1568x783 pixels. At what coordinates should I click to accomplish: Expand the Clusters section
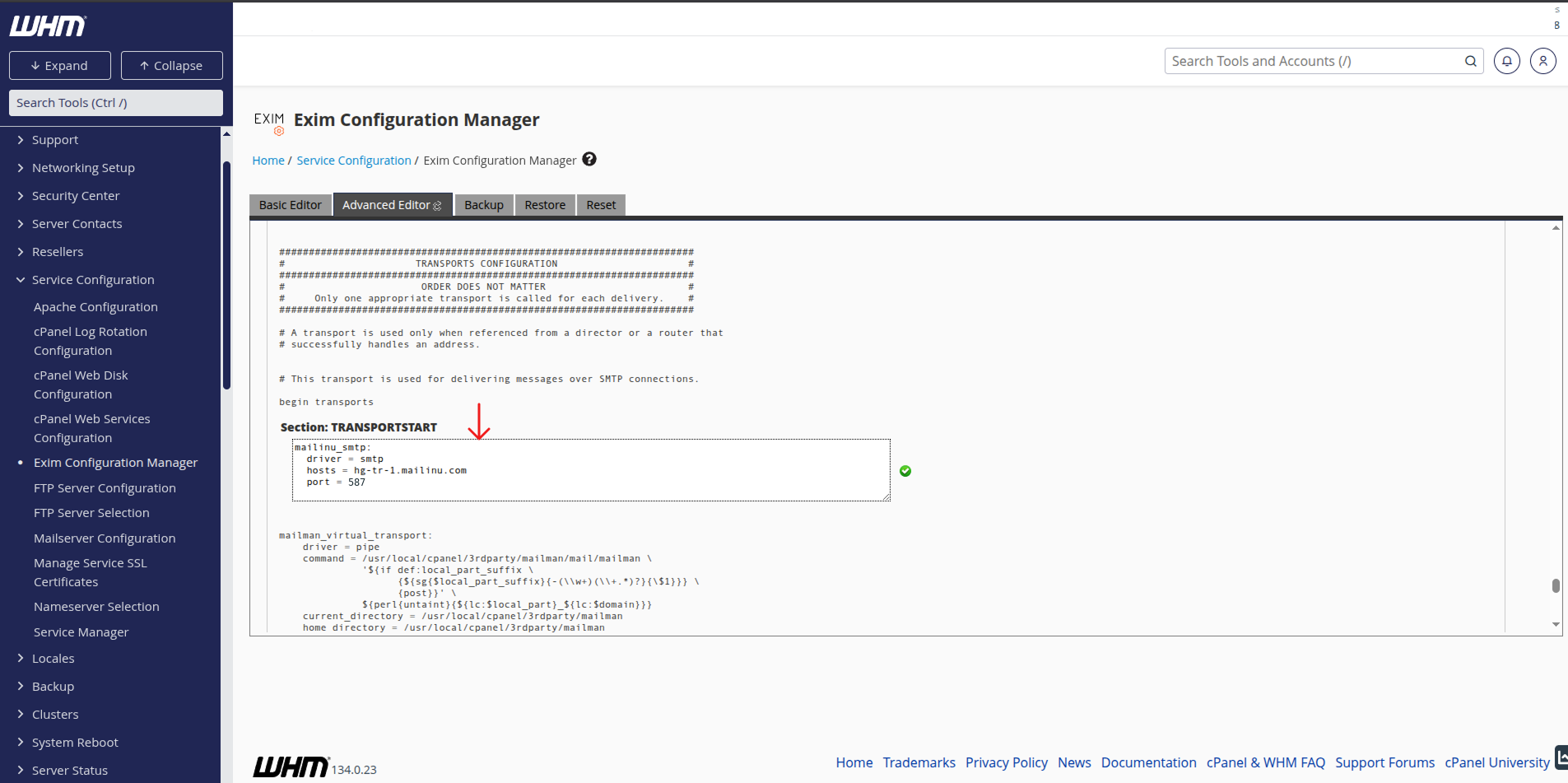55,715
